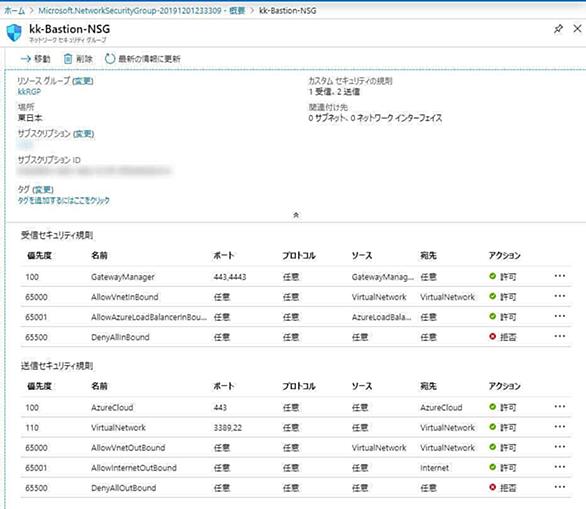Open the Microsoft.NetworkSecurityGroup breadcrumb link
This screenshot has height=509, width=586.
coord(142,10)
